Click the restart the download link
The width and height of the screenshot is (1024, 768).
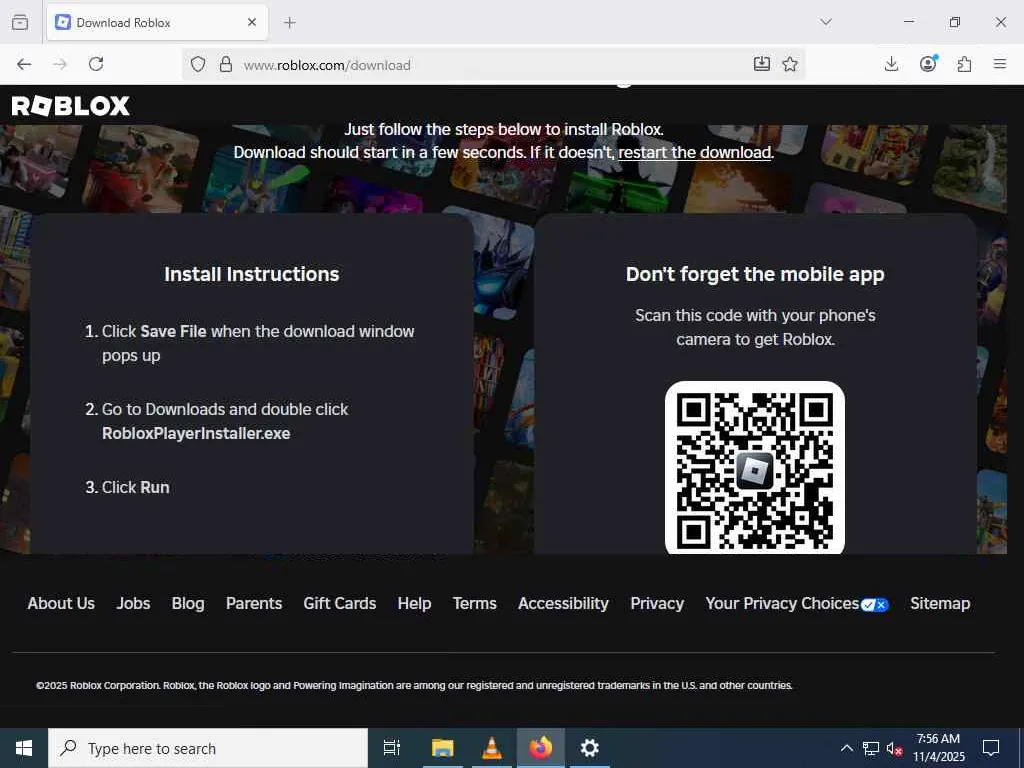pyautogui.click(x=695, y=152)
